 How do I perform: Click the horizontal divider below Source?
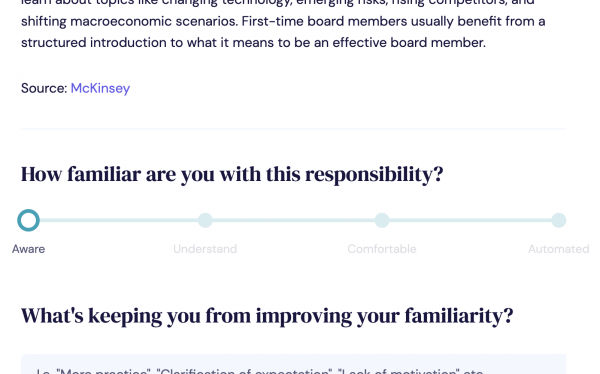point(293,129)
